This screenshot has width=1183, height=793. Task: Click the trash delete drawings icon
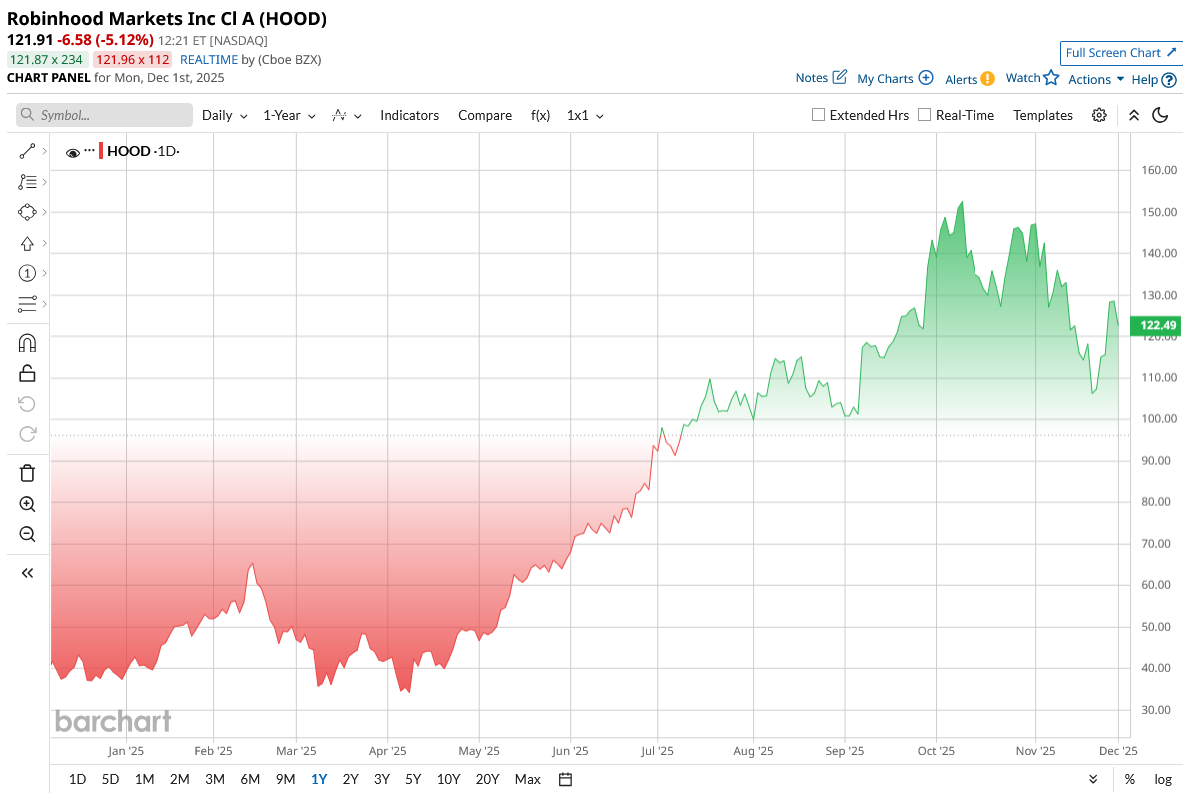pyautogui.click(x=27, y=473)
